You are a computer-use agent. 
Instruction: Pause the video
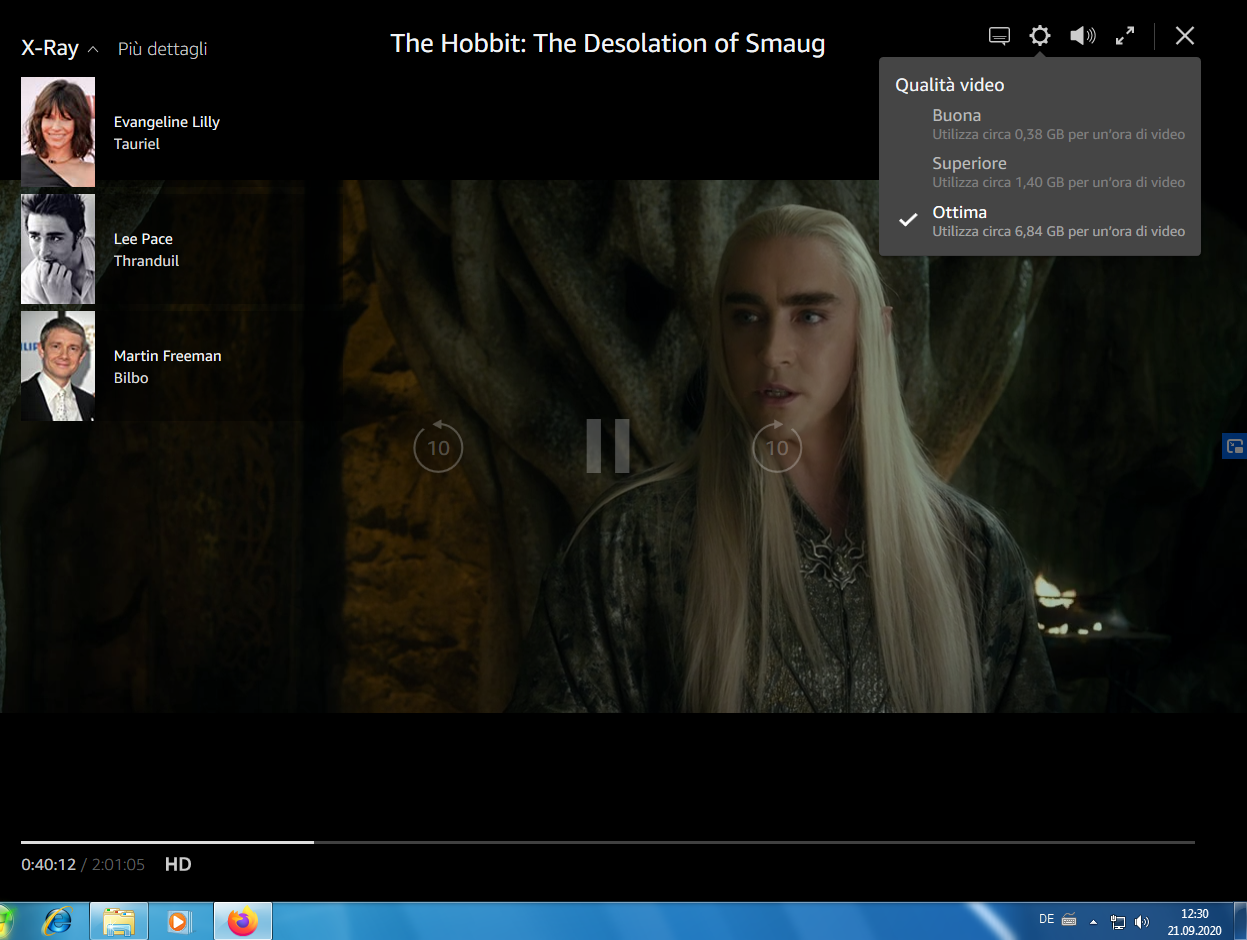[608, 446]
